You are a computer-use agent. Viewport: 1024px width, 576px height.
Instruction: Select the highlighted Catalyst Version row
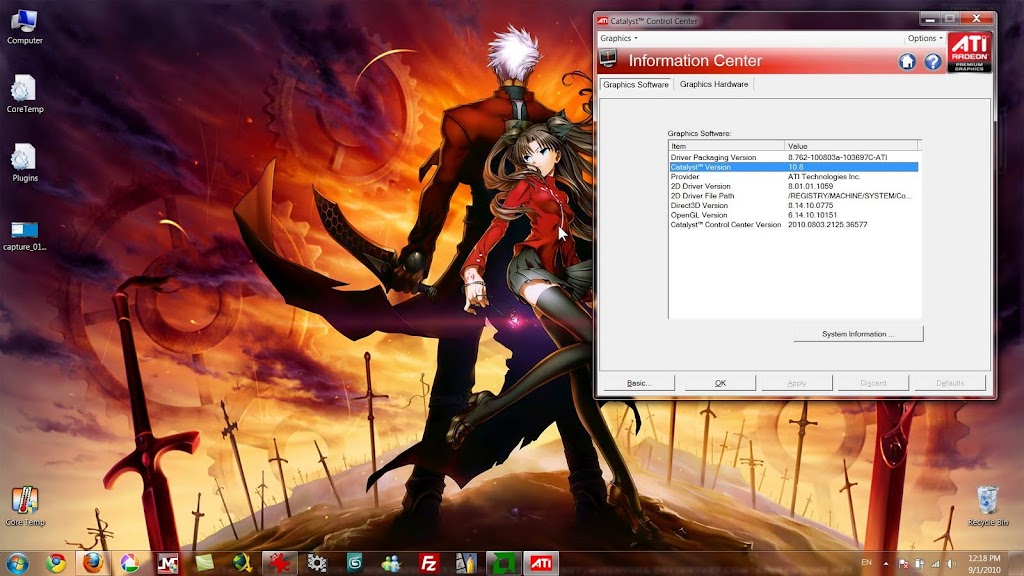pos(793,167)
